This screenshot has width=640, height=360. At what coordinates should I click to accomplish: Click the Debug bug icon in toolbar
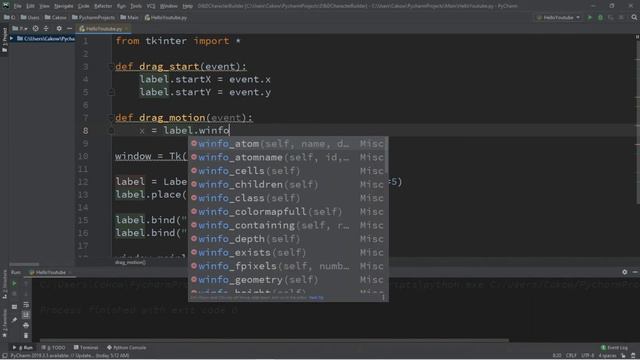click(600, 18)
